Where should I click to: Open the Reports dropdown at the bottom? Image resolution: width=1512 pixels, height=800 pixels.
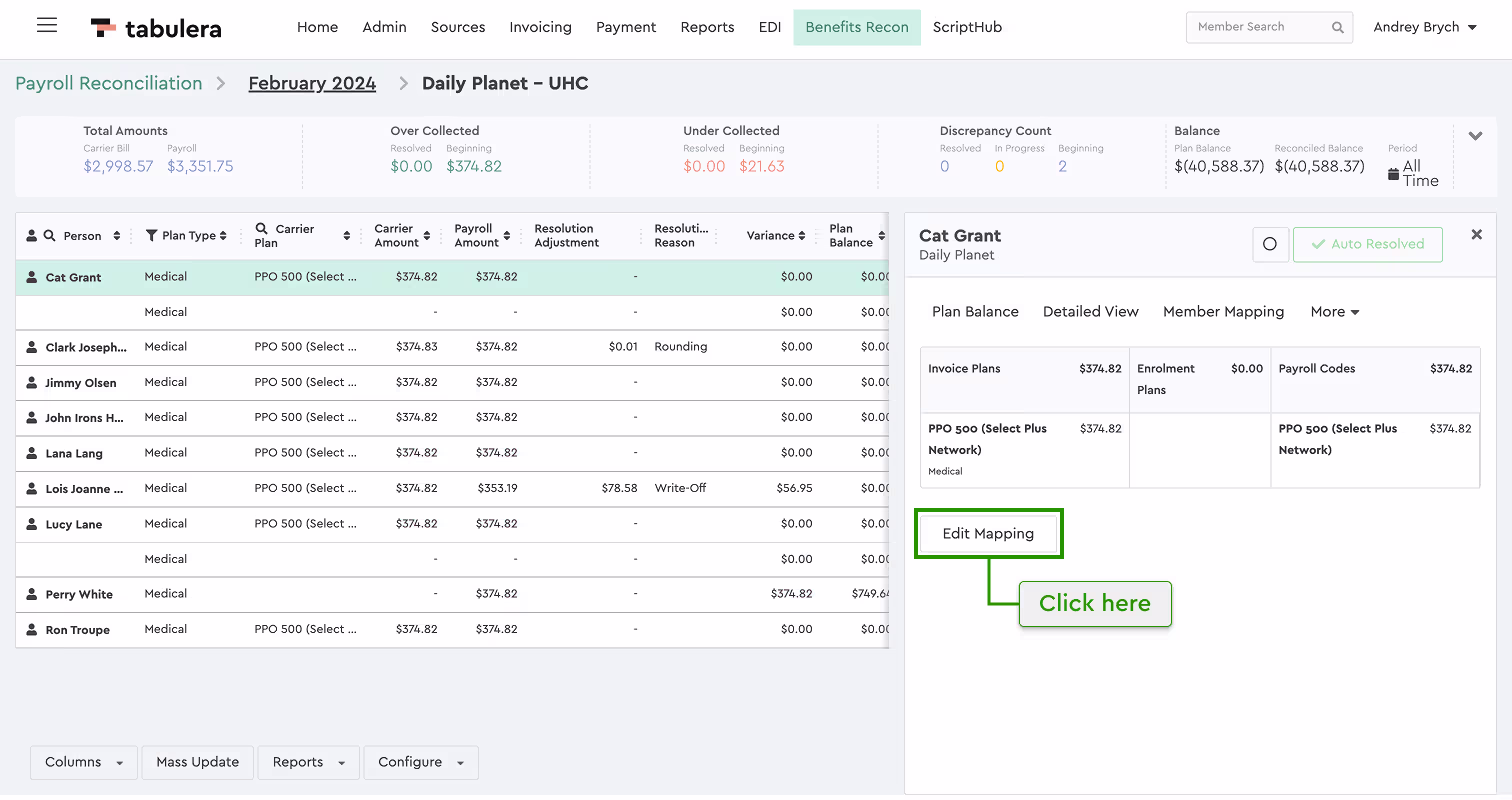(x=309, y=762)
